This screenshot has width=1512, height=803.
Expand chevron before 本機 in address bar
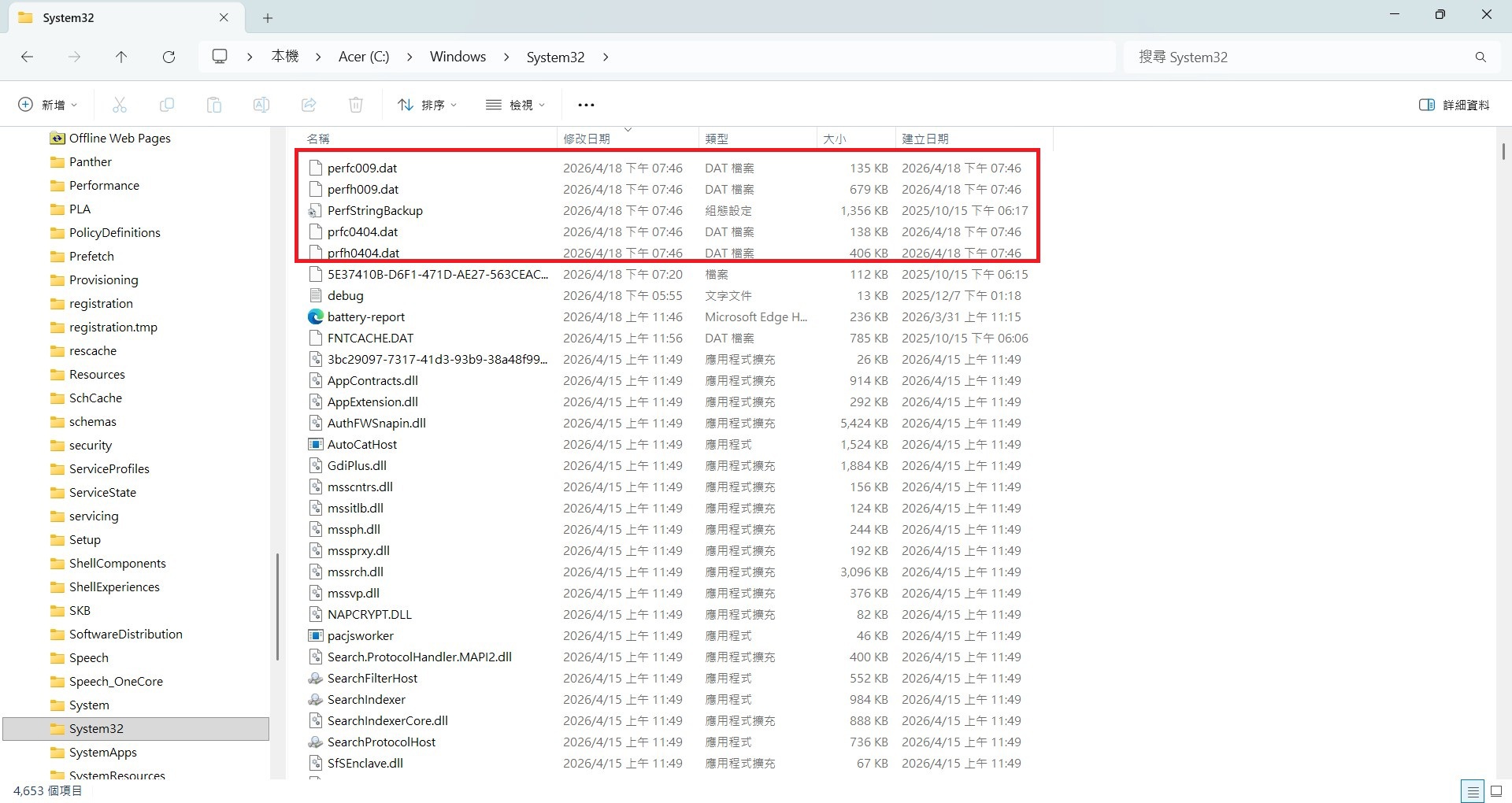tap(250, 57)
